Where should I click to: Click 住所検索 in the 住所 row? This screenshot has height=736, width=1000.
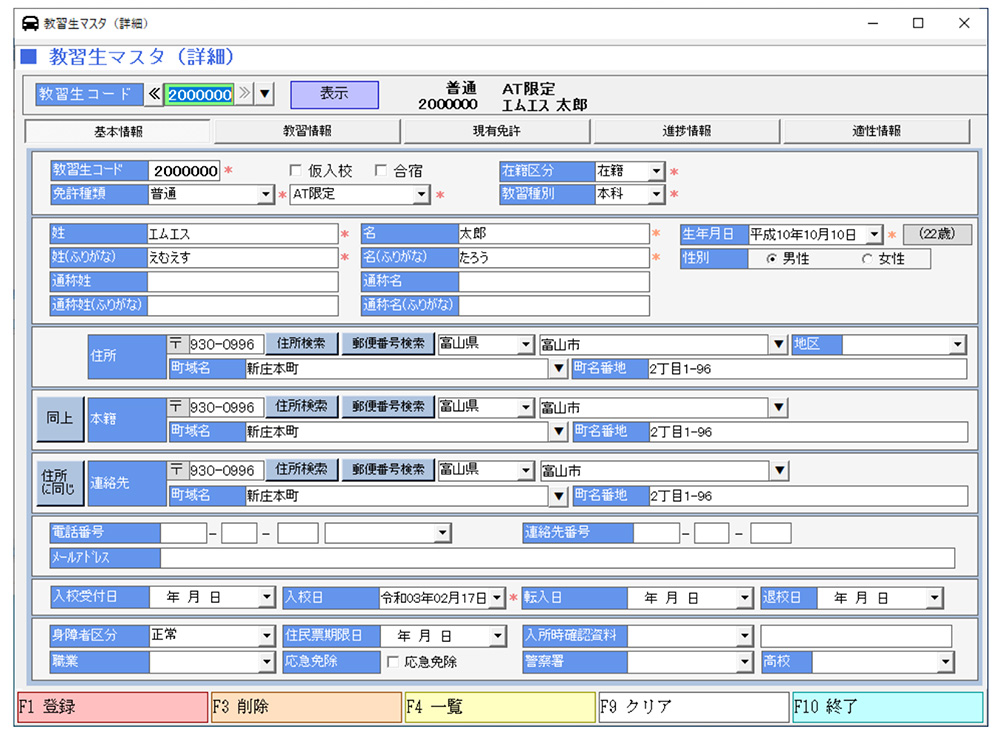(301, 344)
